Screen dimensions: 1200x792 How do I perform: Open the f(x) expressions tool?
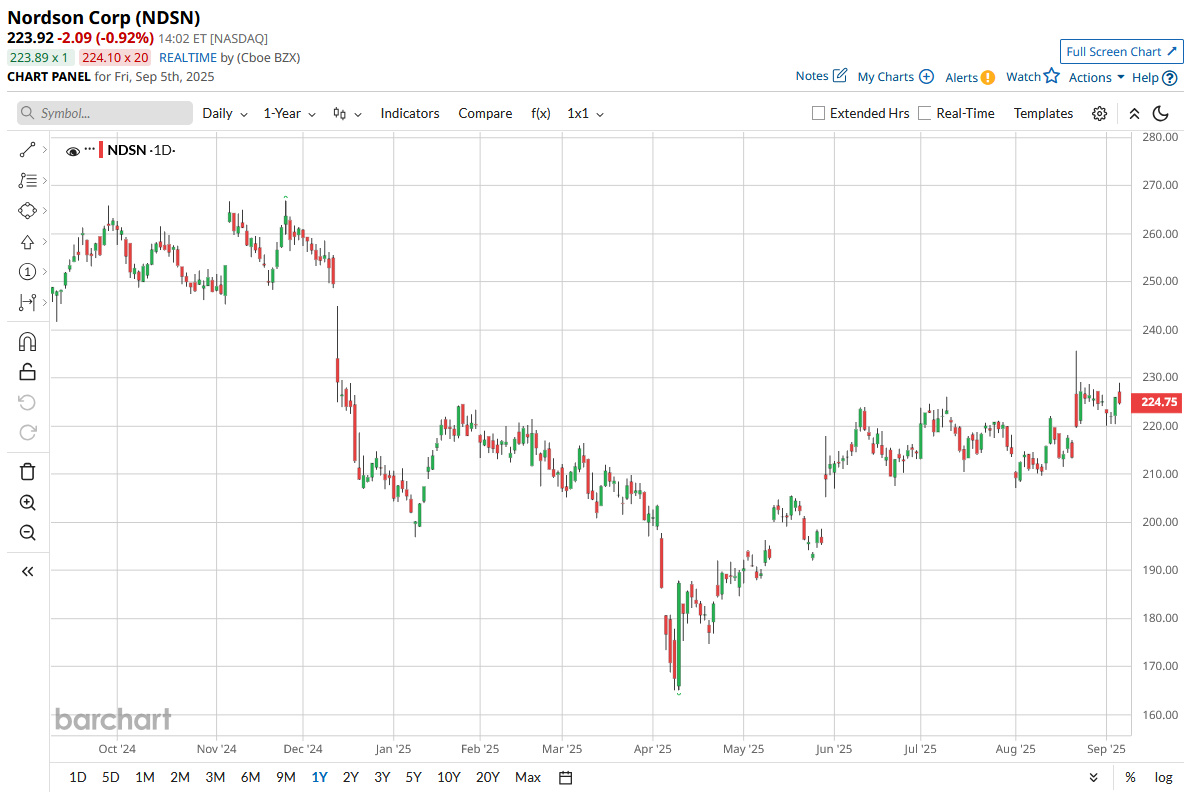[541, 114]
